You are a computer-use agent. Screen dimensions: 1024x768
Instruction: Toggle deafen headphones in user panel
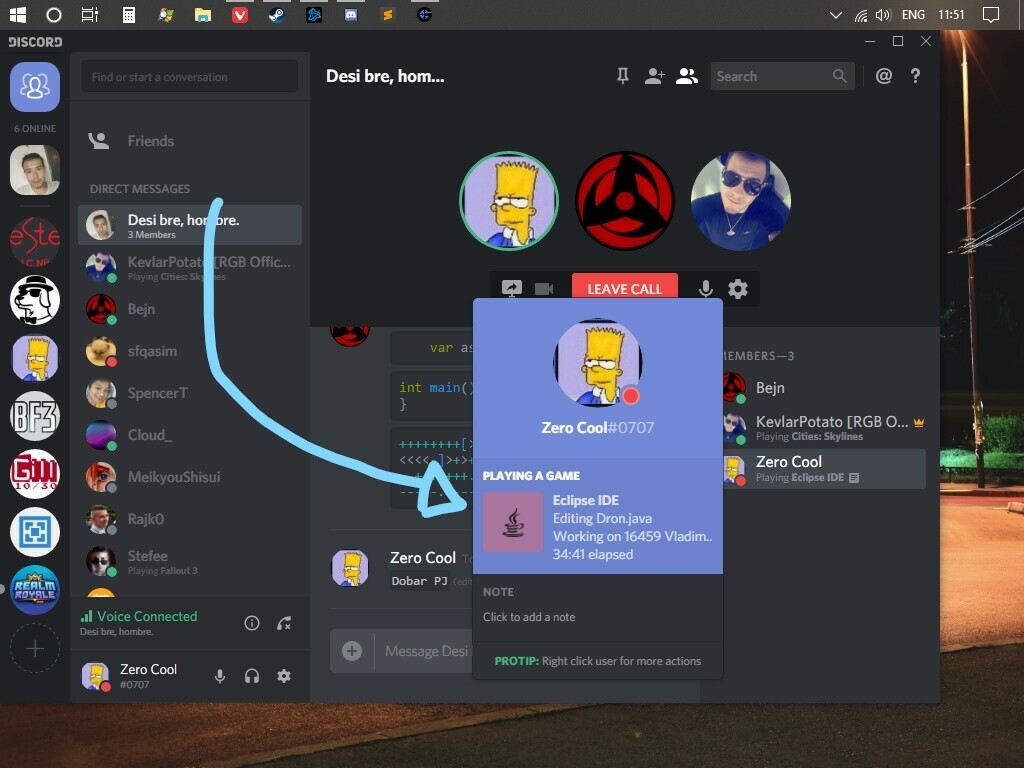(252, 676)
